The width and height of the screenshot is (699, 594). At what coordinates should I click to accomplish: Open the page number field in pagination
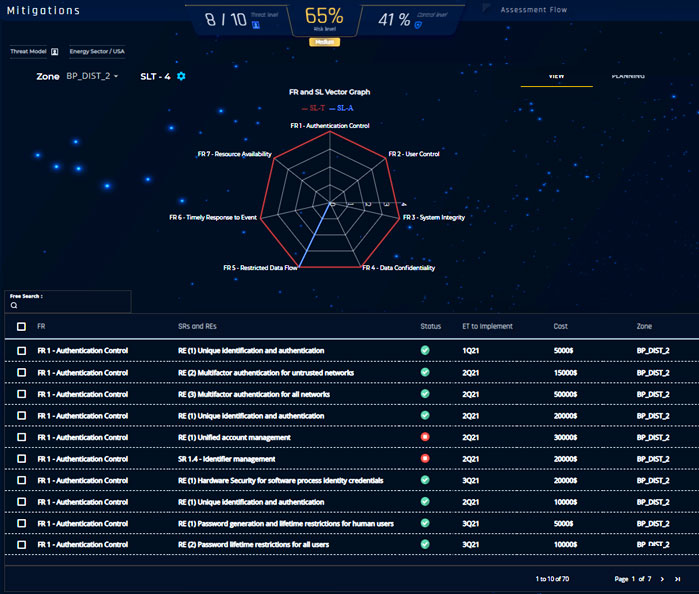(x=634, y=579)
